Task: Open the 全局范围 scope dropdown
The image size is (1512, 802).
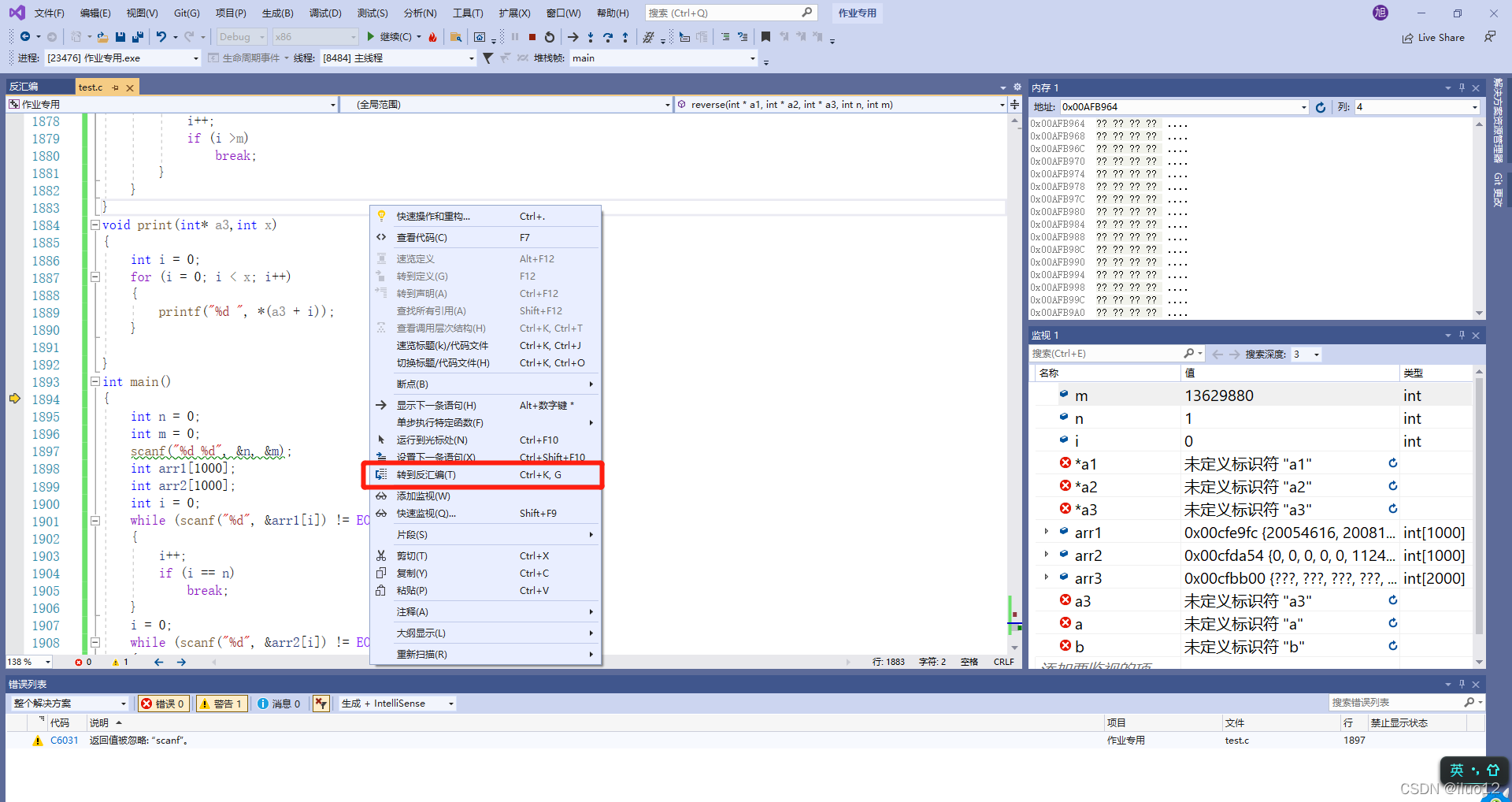Action: (x=506, y=105)
